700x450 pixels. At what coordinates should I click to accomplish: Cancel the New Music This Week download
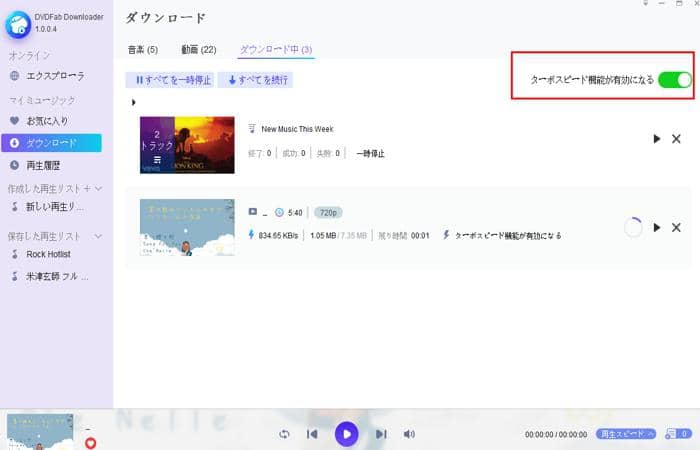tap(676, 139)
